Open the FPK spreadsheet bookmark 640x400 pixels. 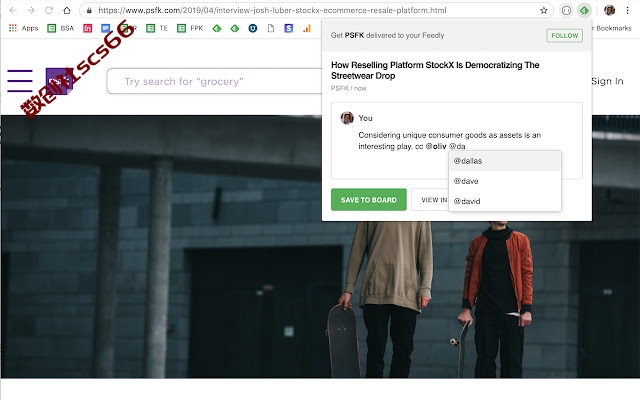190,28
